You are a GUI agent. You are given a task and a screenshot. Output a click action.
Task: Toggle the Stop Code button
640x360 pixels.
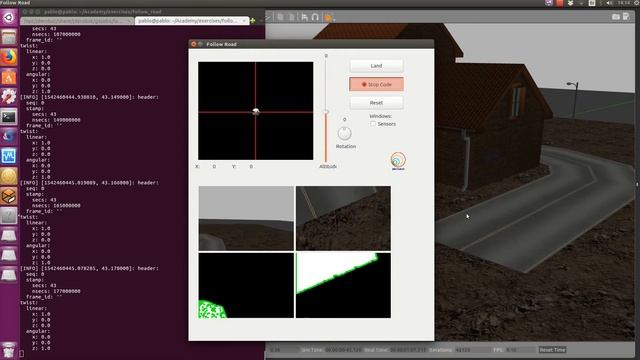coord(376,84)
